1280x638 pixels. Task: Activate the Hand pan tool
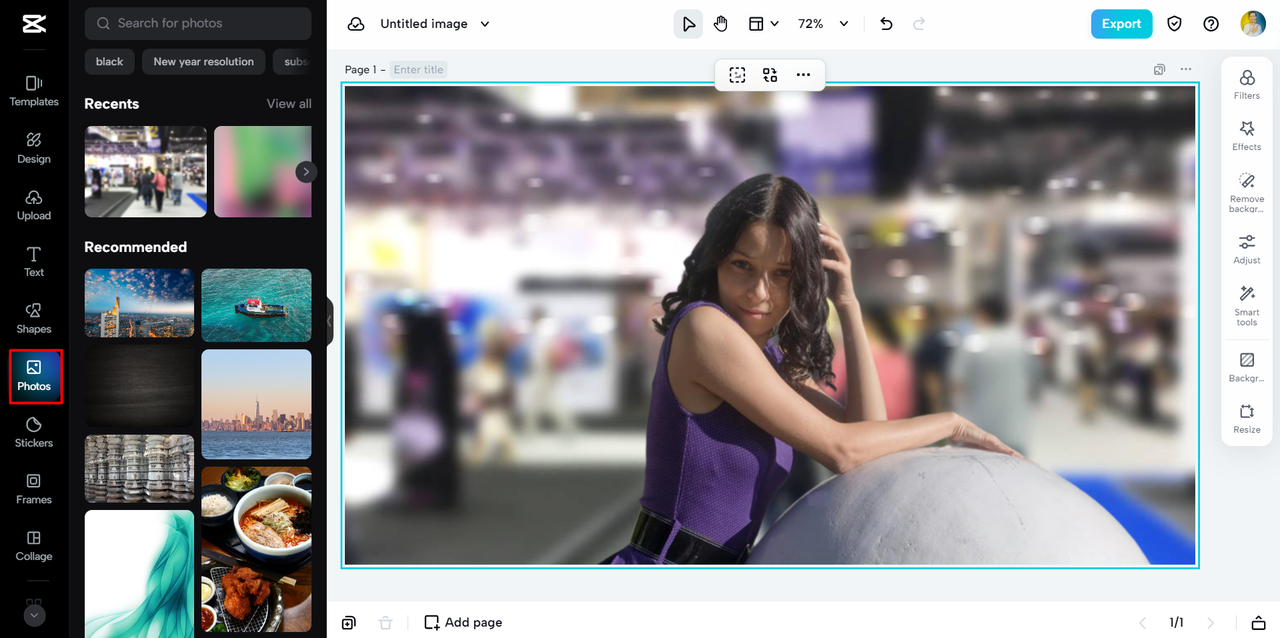click(x=721, y=24)
